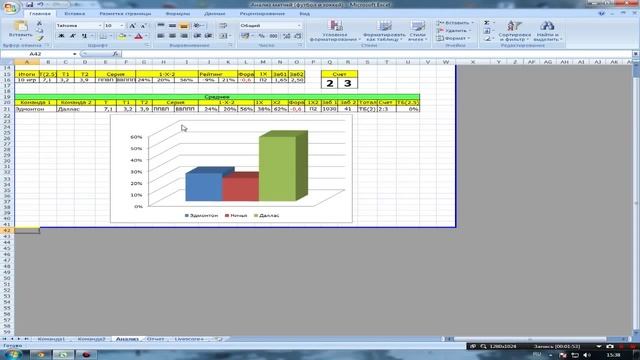Cut selection with scissors icon

(x=39, y=24)
